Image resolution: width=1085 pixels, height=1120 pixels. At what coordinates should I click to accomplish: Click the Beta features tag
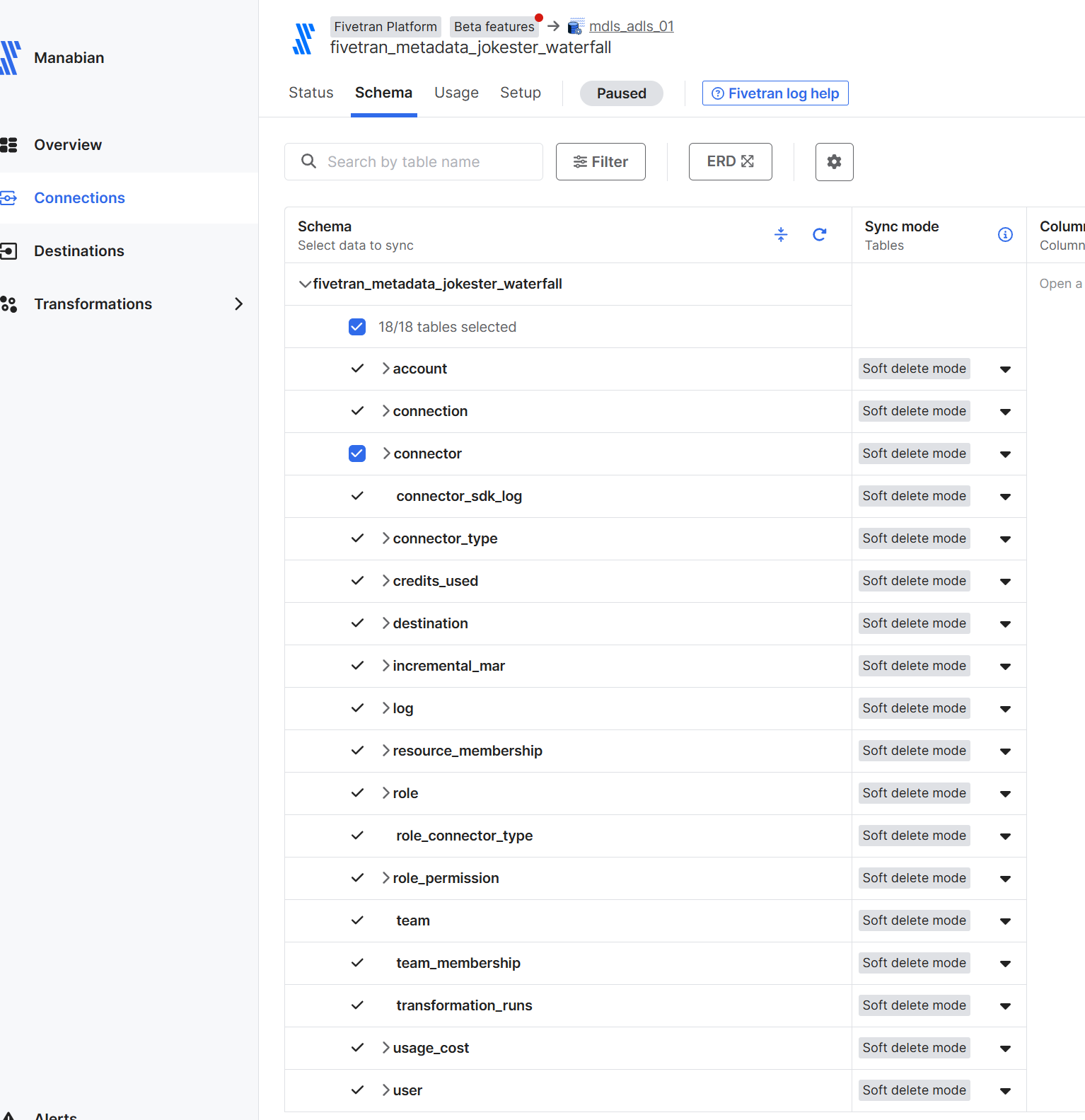[494, 27]
